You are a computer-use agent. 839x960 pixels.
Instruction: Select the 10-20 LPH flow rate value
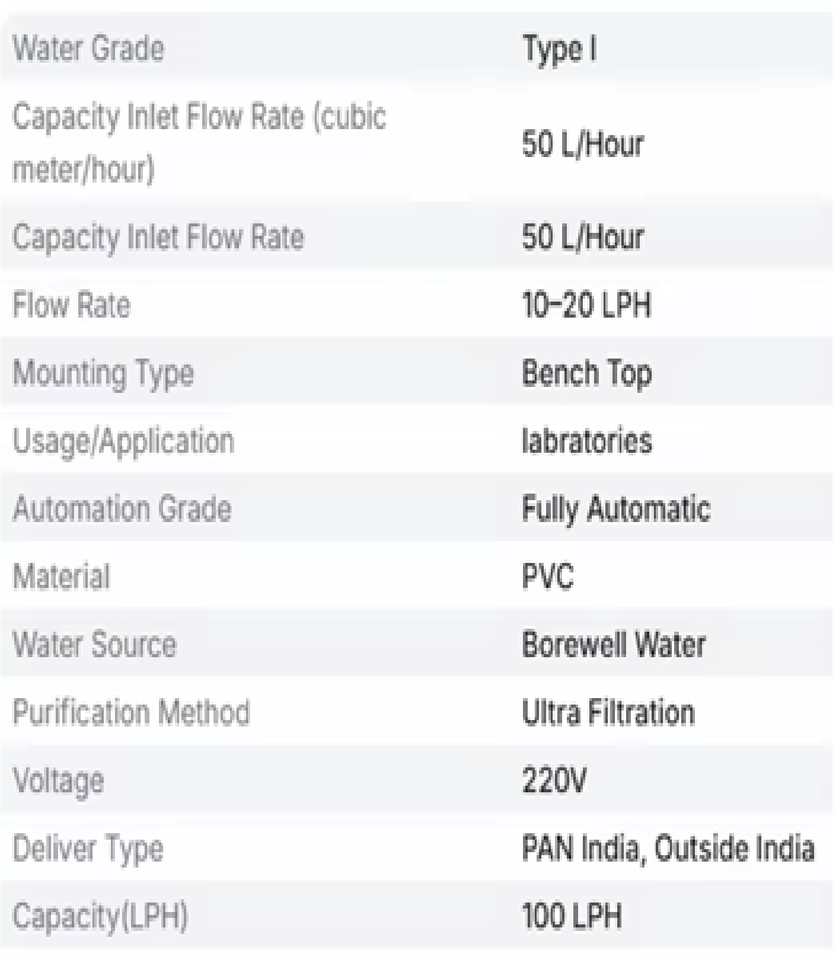pyautogui.click(x=585, y=305)
